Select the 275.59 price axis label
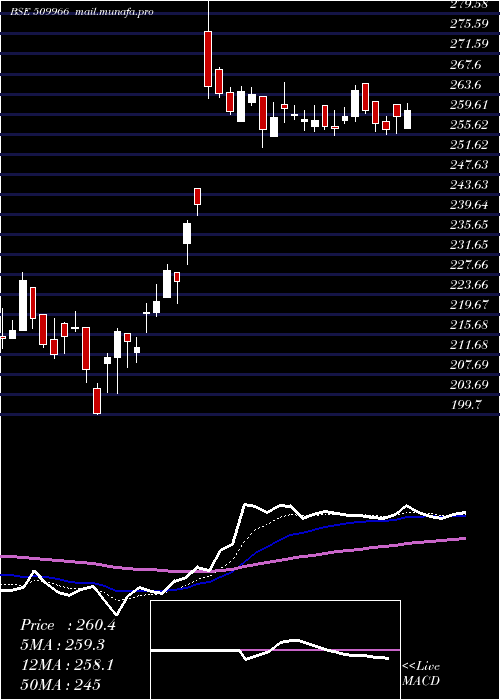 469,23
